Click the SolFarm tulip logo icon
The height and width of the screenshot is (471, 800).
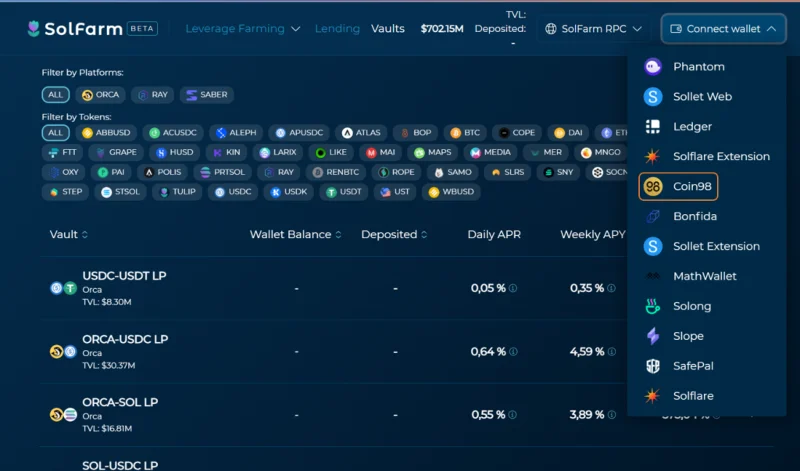coord(33,29)
